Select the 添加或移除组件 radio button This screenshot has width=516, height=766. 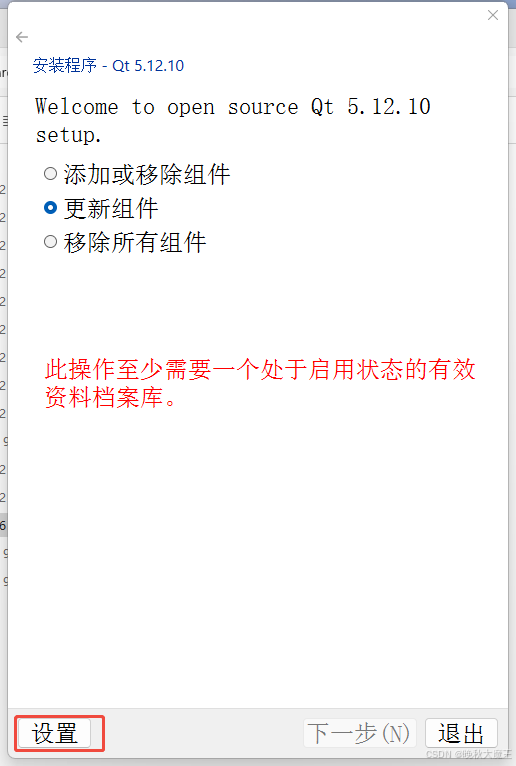(50, 173)
